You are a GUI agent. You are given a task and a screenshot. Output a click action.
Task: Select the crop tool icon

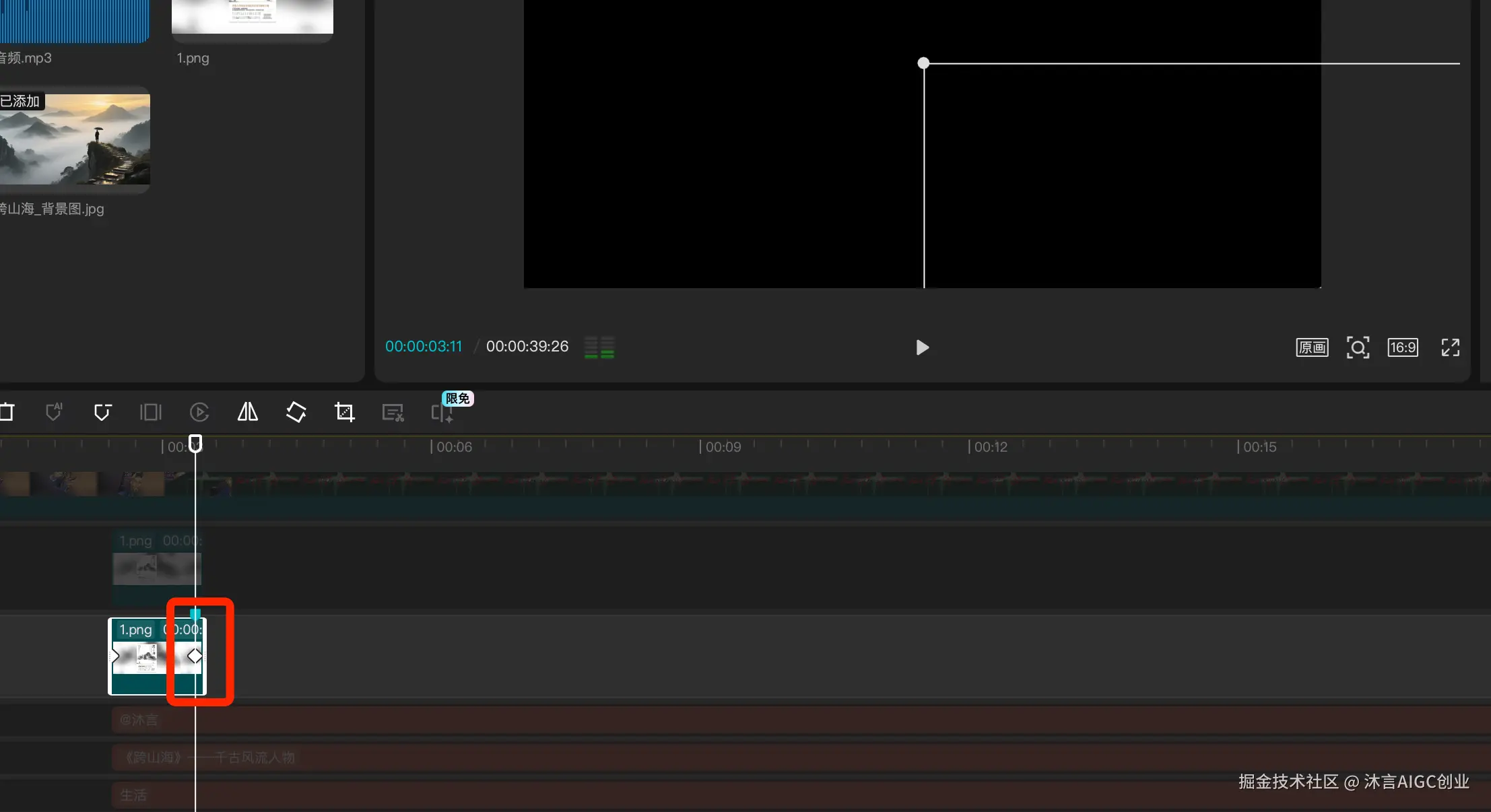click(345, 412)
